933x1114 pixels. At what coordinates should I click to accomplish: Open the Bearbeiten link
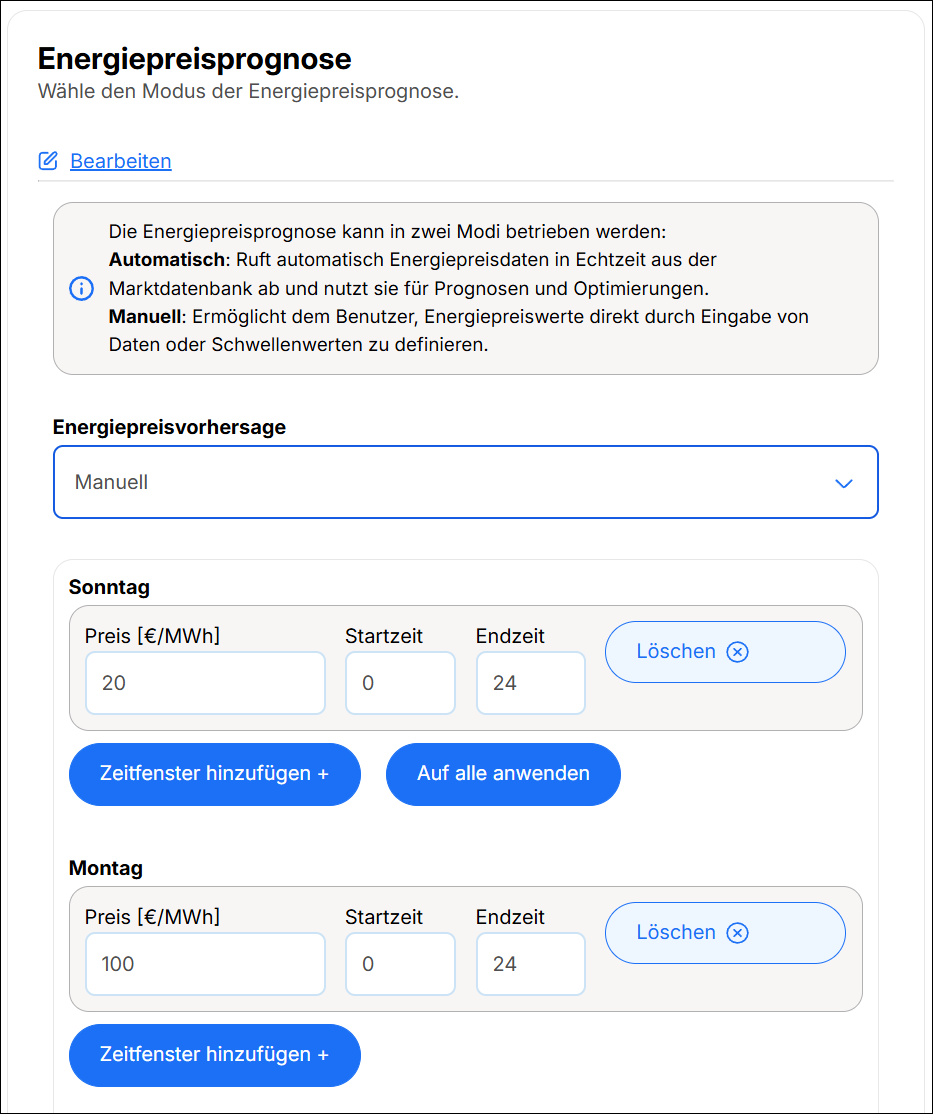point(120,161)
